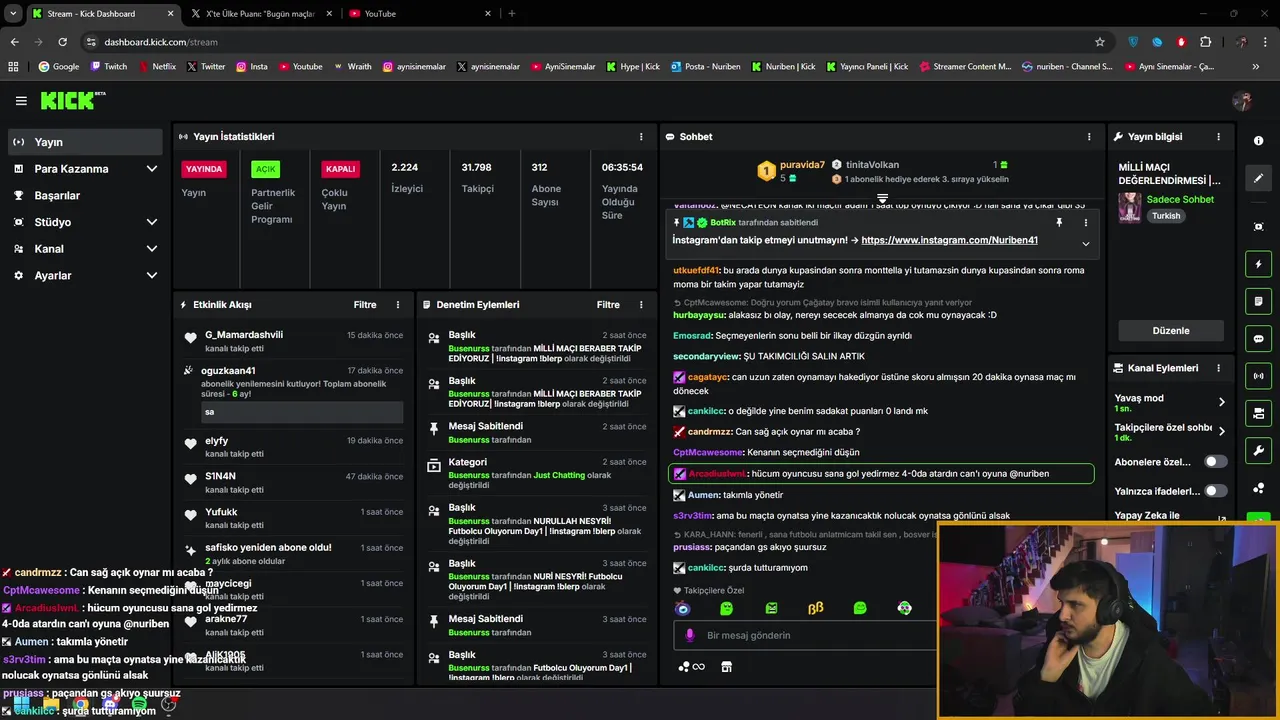Open Yayın İstatistikleri panel three-dot menu
Screen dimensions: 1280x720
[641, 137]
